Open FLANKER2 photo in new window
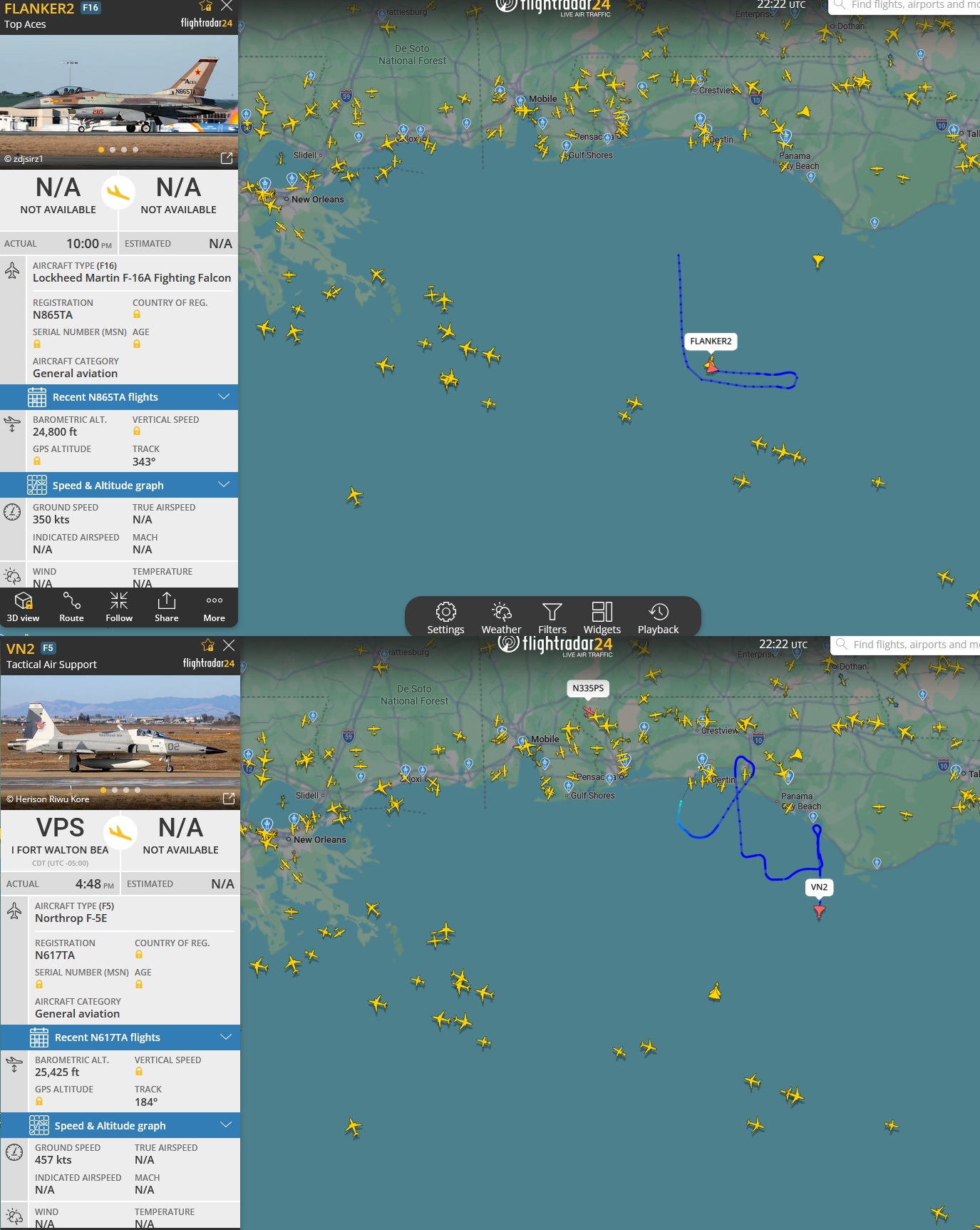Viewport: 980px width, 1230px height. pos(227,158)
